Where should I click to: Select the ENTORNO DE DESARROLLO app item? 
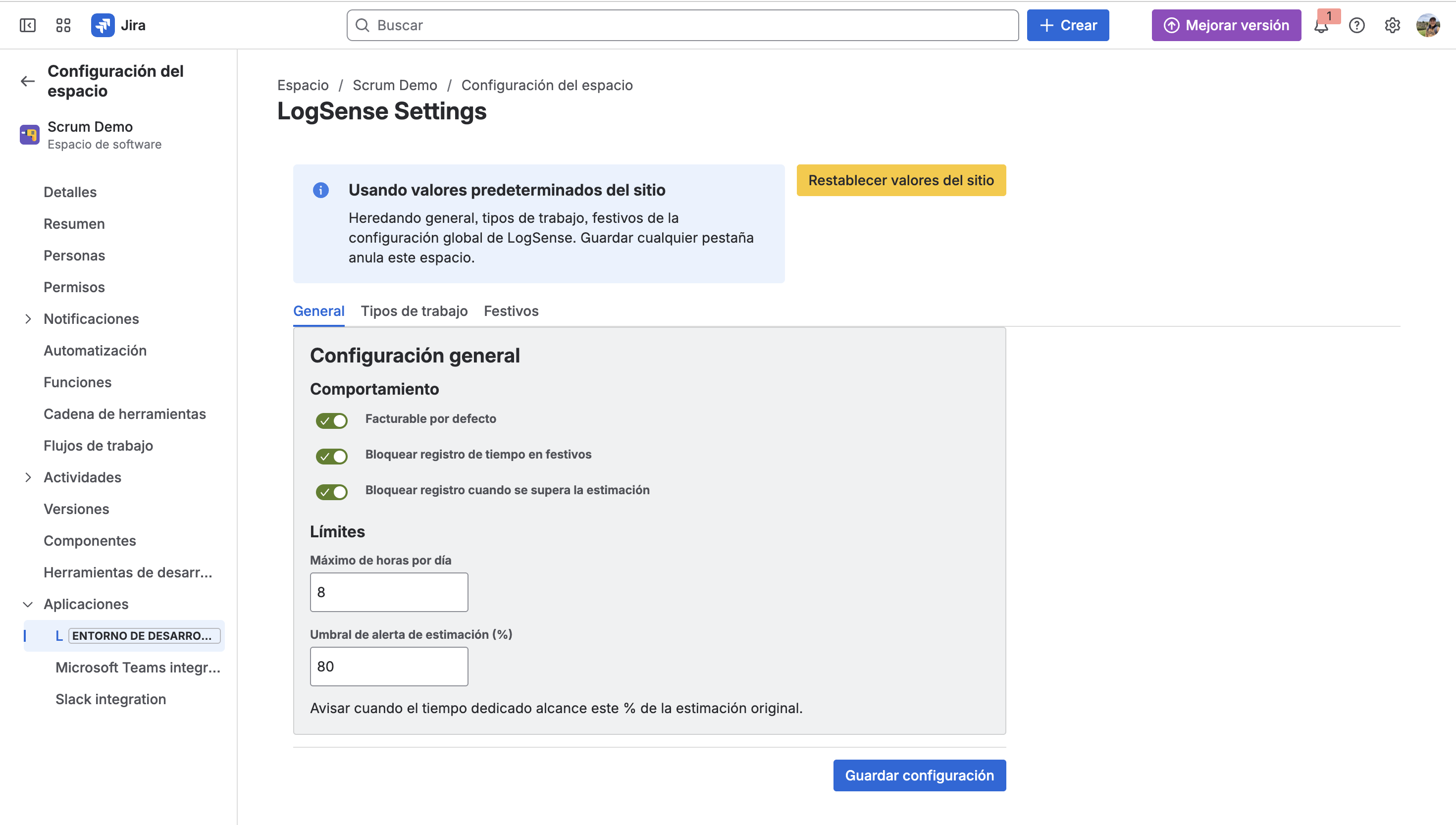coord(124,636)
